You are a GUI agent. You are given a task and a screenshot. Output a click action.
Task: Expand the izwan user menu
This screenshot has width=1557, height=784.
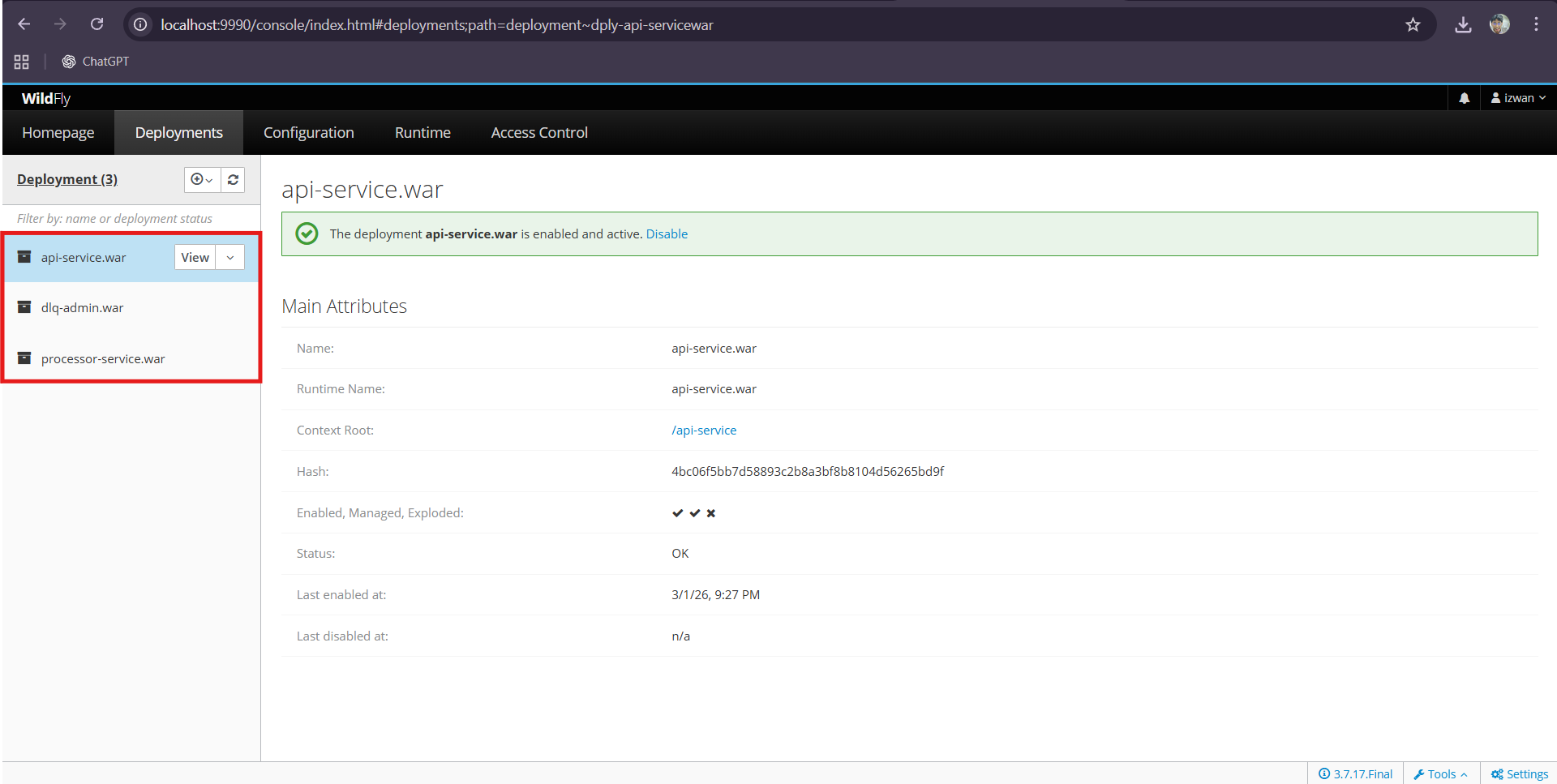(1517, 98)
